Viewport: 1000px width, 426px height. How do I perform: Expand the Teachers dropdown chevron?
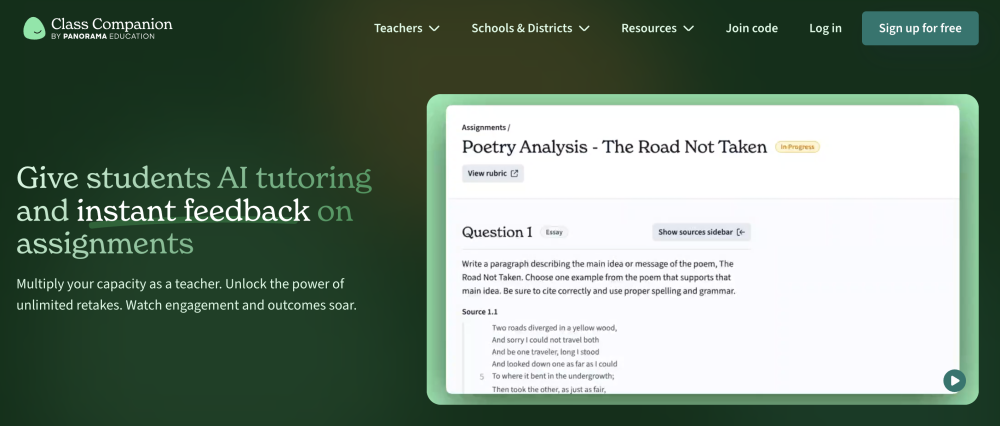[x=434, y=29]
